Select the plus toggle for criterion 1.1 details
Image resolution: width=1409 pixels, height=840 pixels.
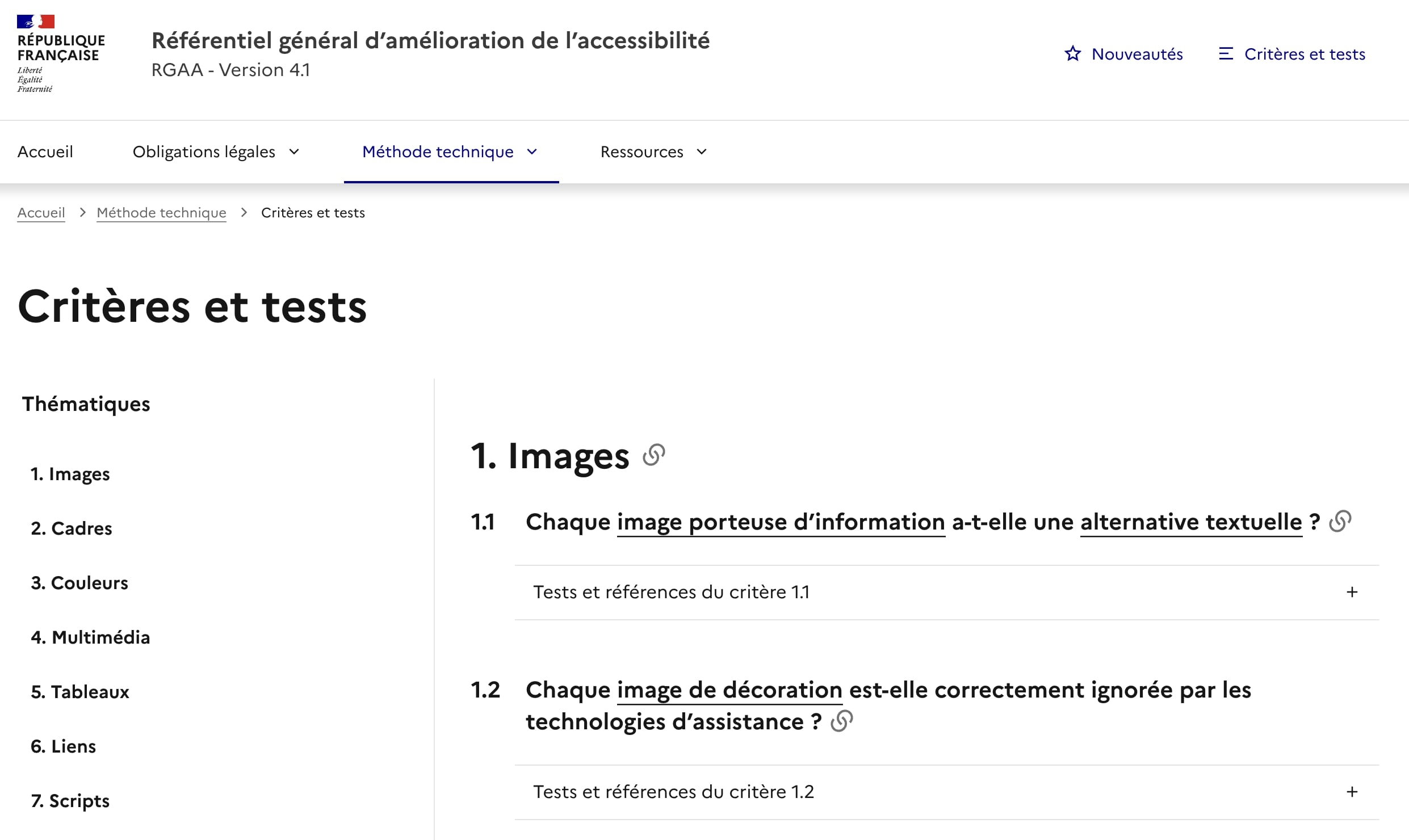tap(1352, 591)
